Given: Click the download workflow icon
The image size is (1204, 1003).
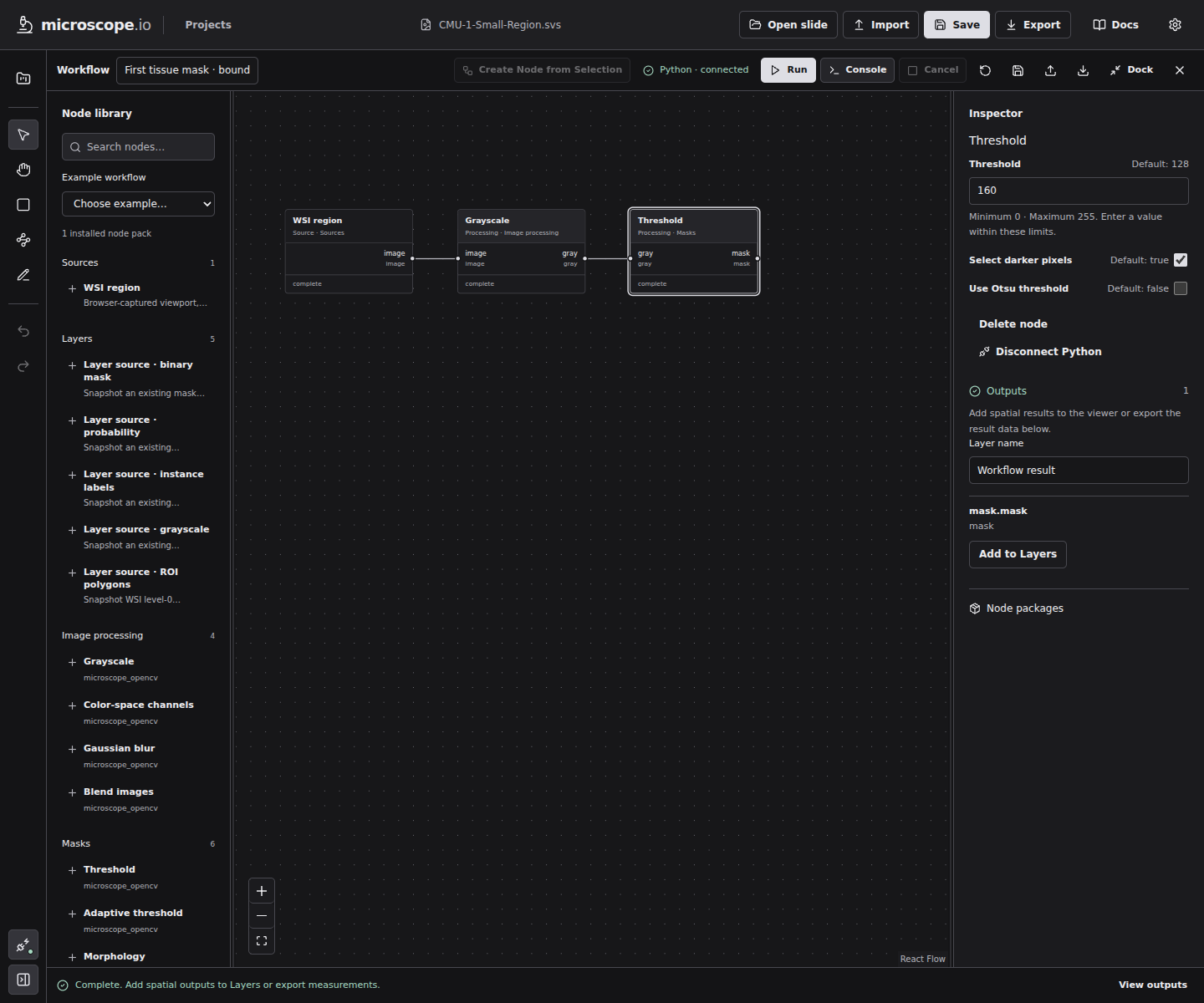Looking at the screenshot, I should point(1083,70).
